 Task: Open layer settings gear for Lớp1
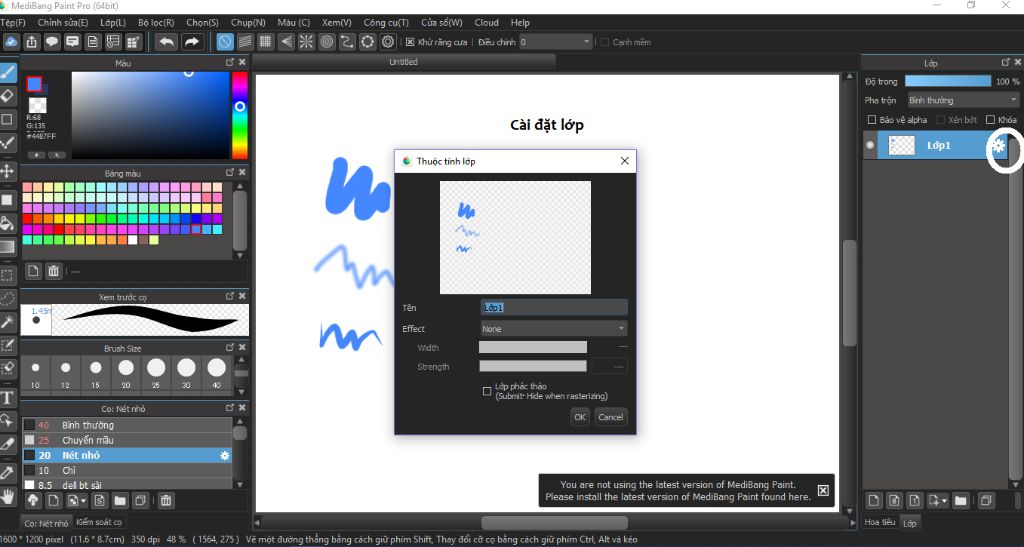coord(999,146)
